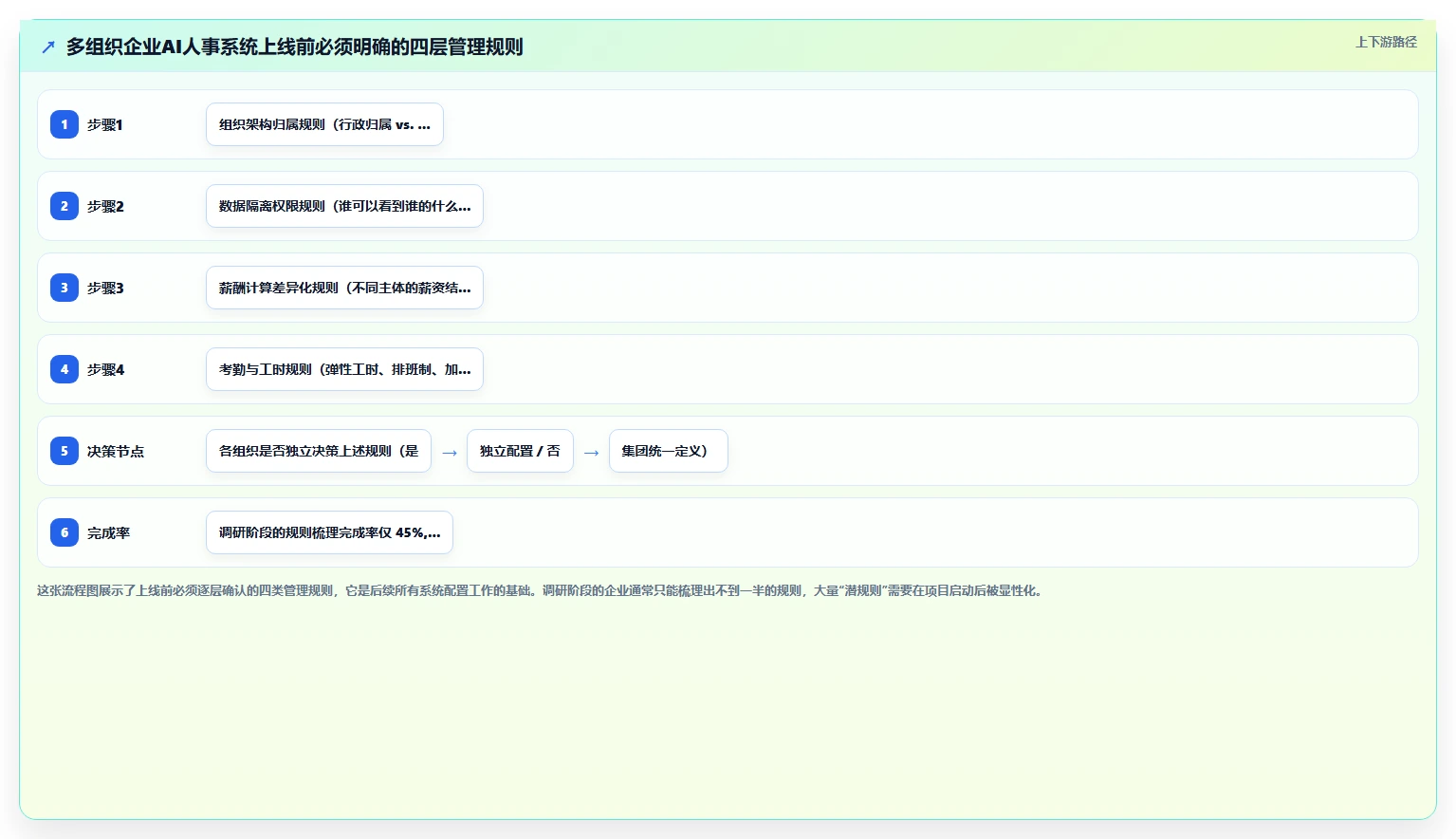Click the 步骤3 label
Viewport: 1456px width, 839px height.
(x=105, y=288)
